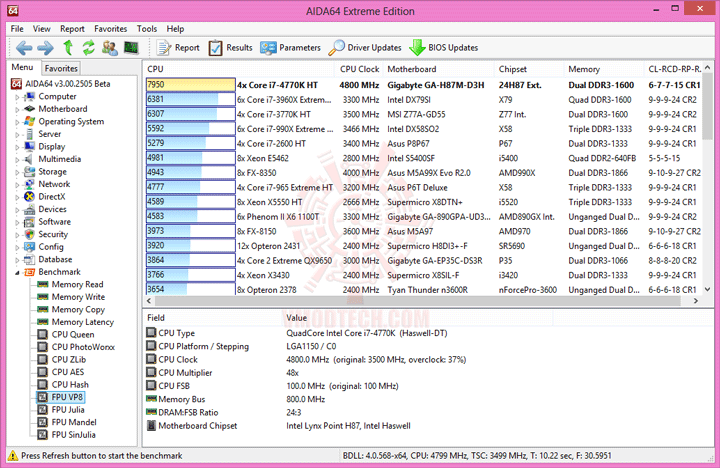
Task: Switch to the Menu tab
Action: (22, 67)
